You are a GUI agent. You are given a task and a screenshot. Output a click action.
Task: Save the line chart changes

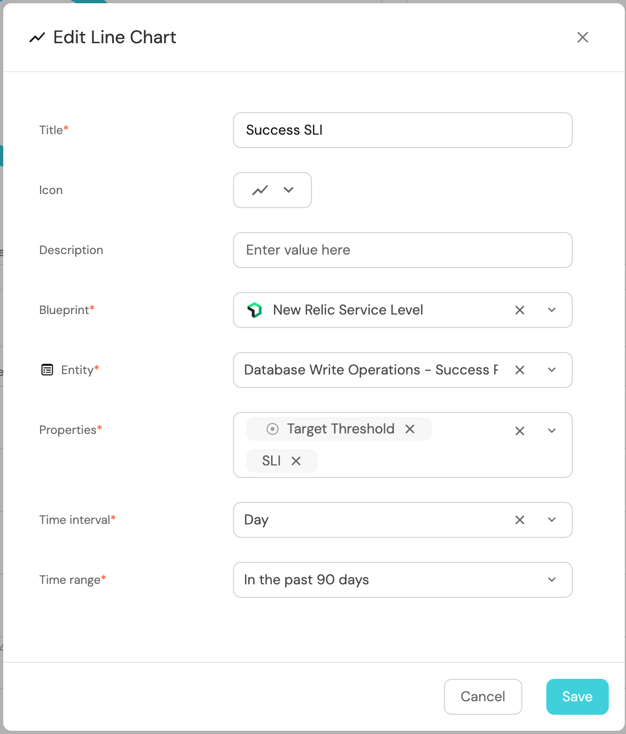point(576,697)
